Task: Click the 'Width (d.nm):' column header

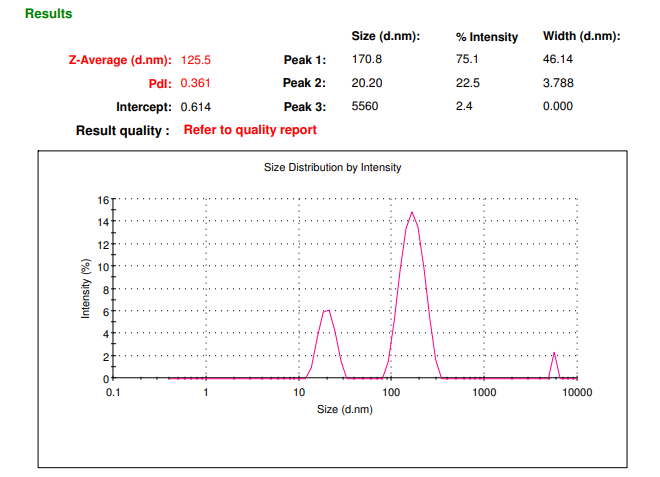Action: pos(582,36)
